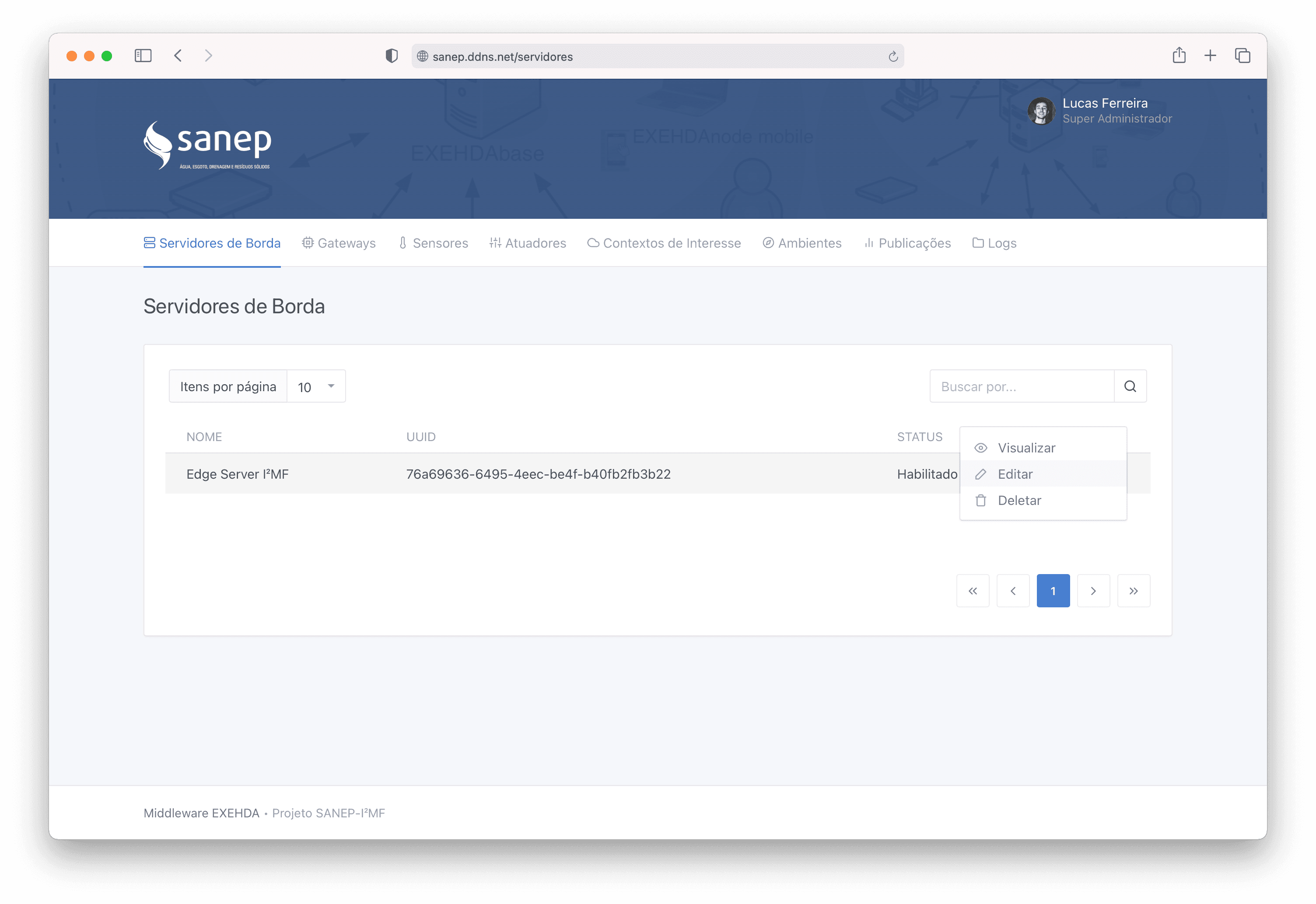
Task: Click the reload page icon
Action: tap(893, 56)
